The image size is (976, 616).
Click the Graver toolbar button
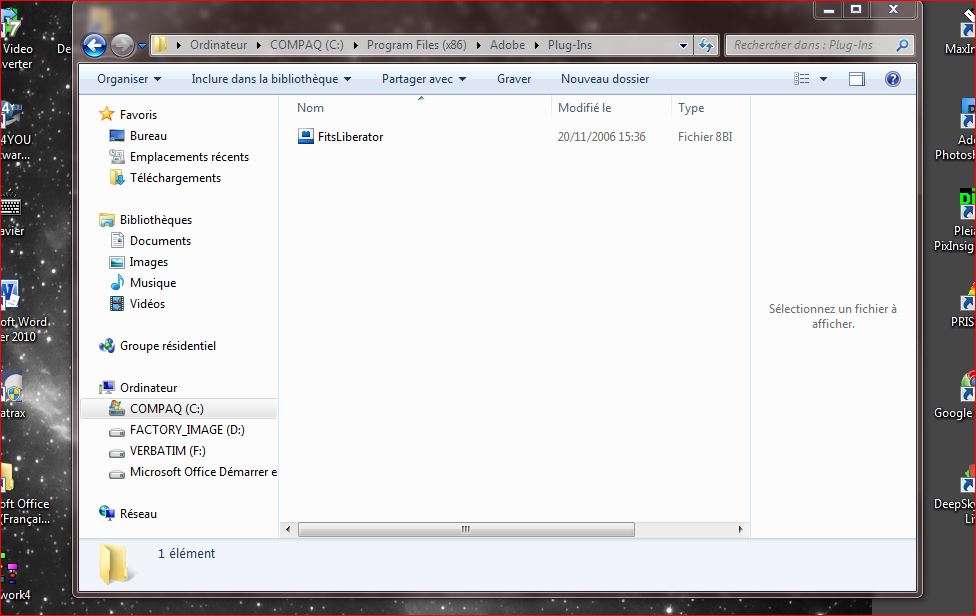click(514, 79)
